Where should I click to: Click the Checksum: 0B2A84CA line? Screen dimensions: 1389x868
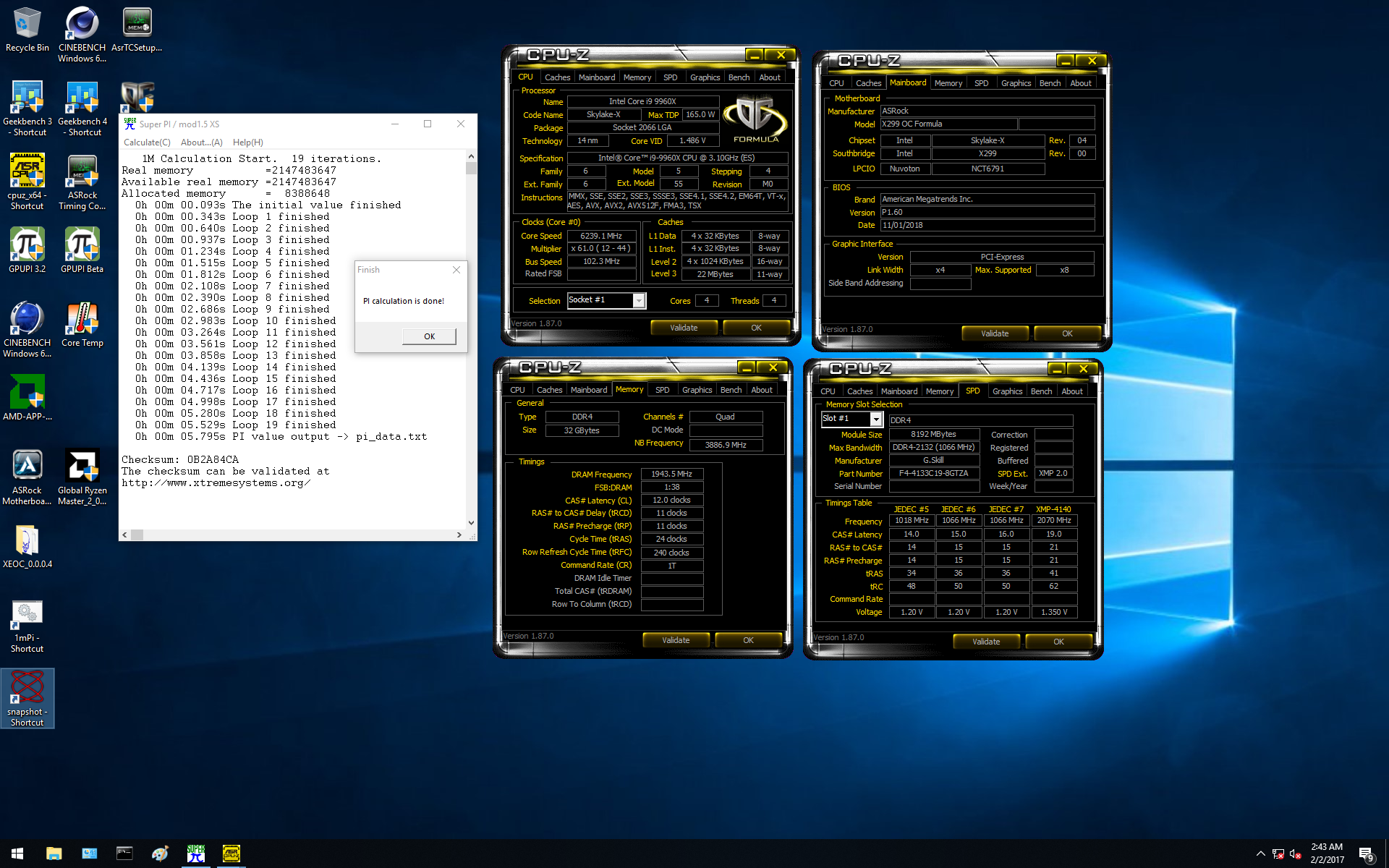coord(180,459)
